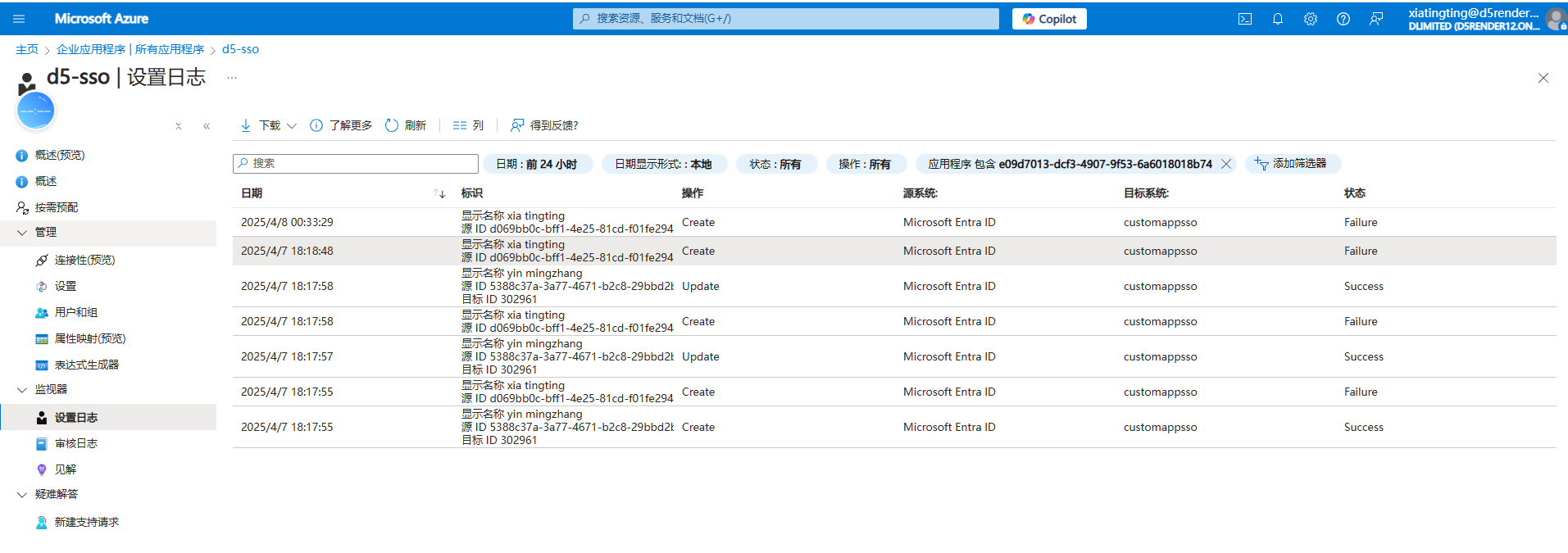Viewport: 1568px width, 553px height.
Task: Open the 下载 dropdown
Action: coord(268,125)
